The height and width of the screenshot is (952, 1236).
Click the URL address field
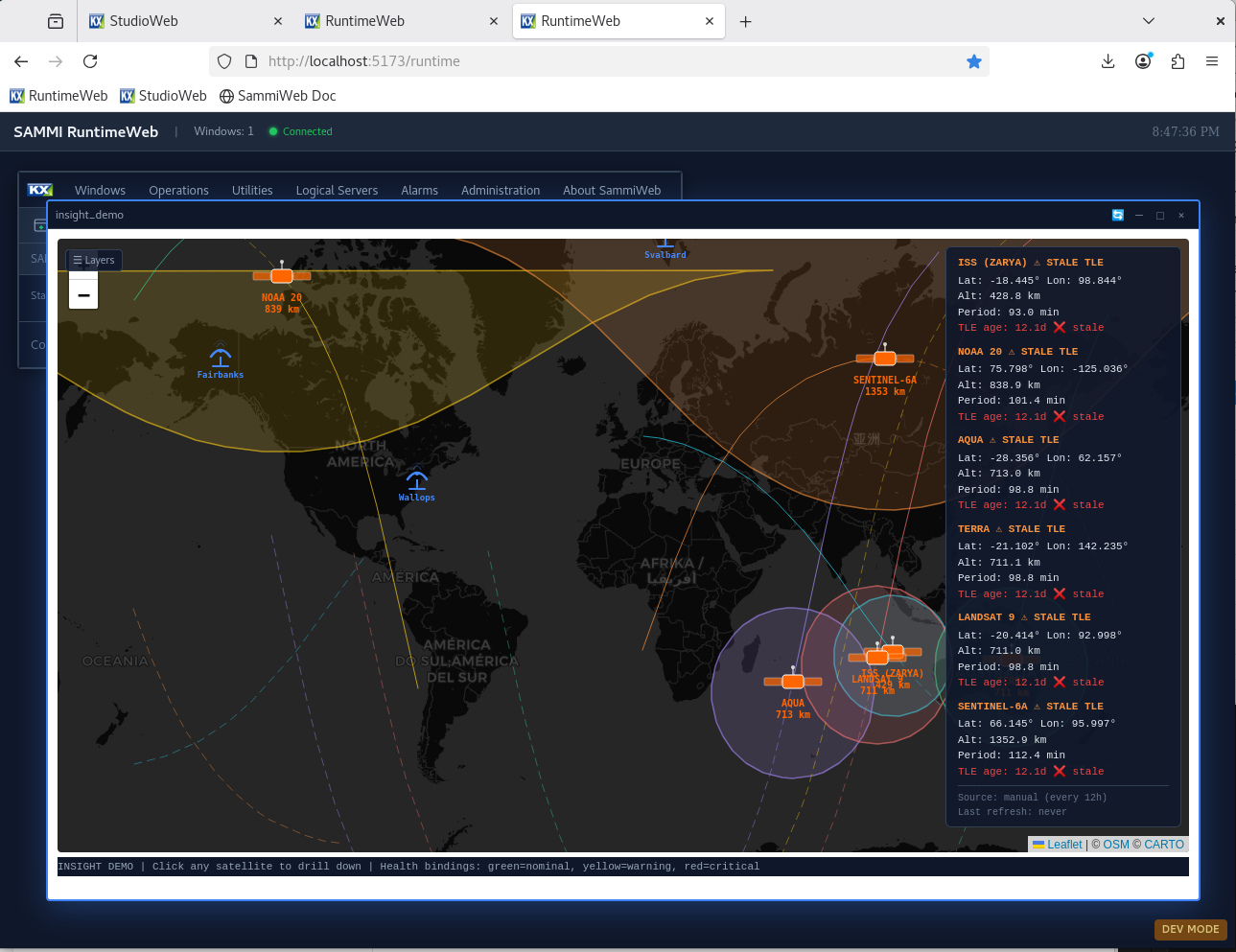(599, 61)
